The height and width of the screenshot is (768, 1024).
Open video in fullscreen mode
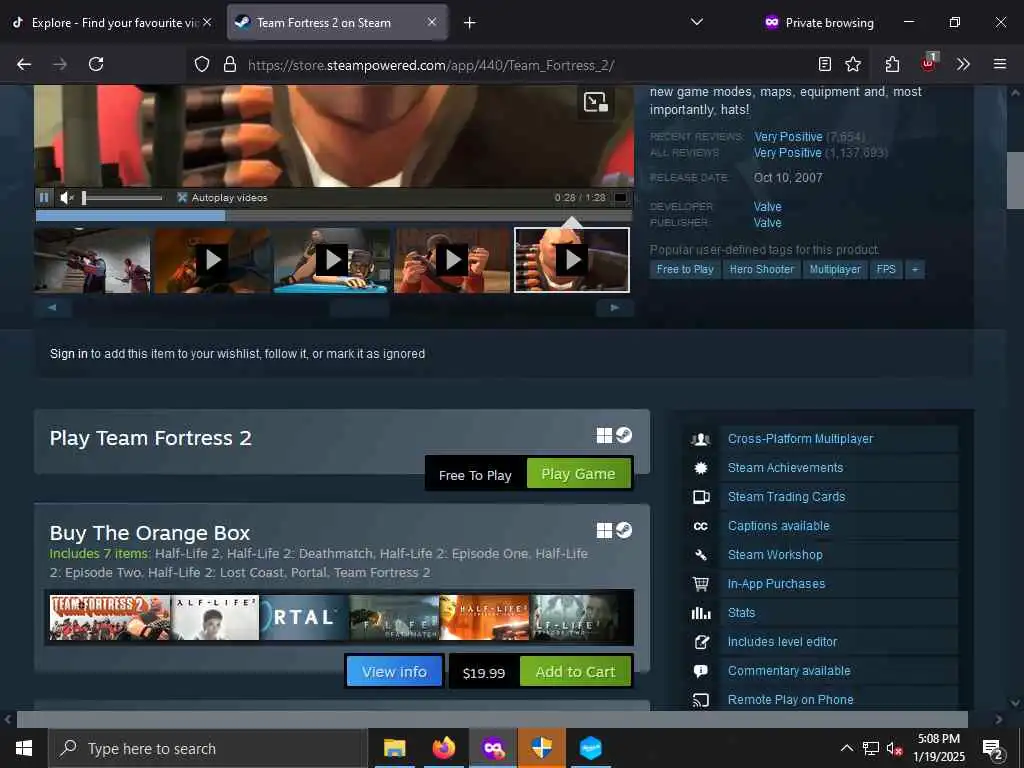click(620, 197)
